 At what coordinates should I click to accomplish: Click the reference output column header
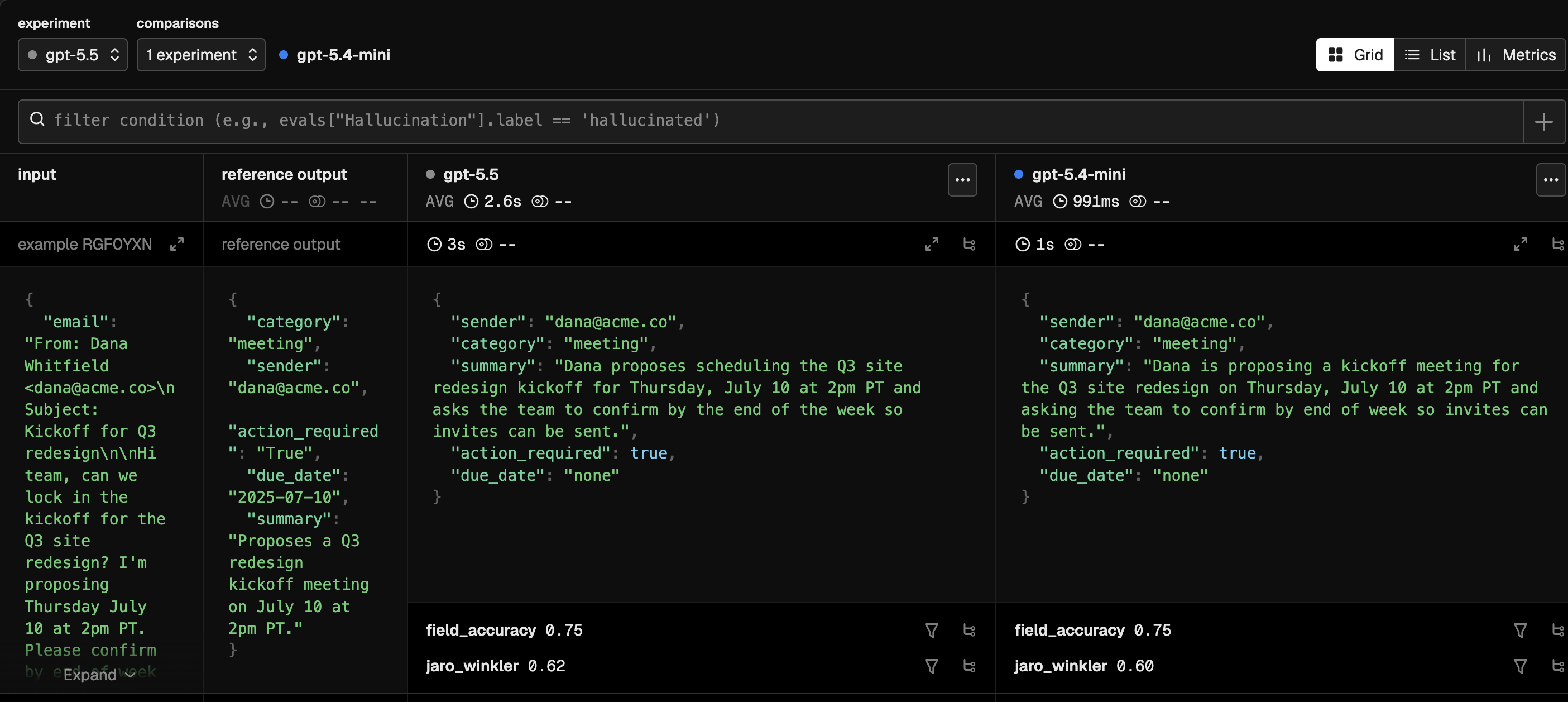pyautogui.click(x=284, y=175)
